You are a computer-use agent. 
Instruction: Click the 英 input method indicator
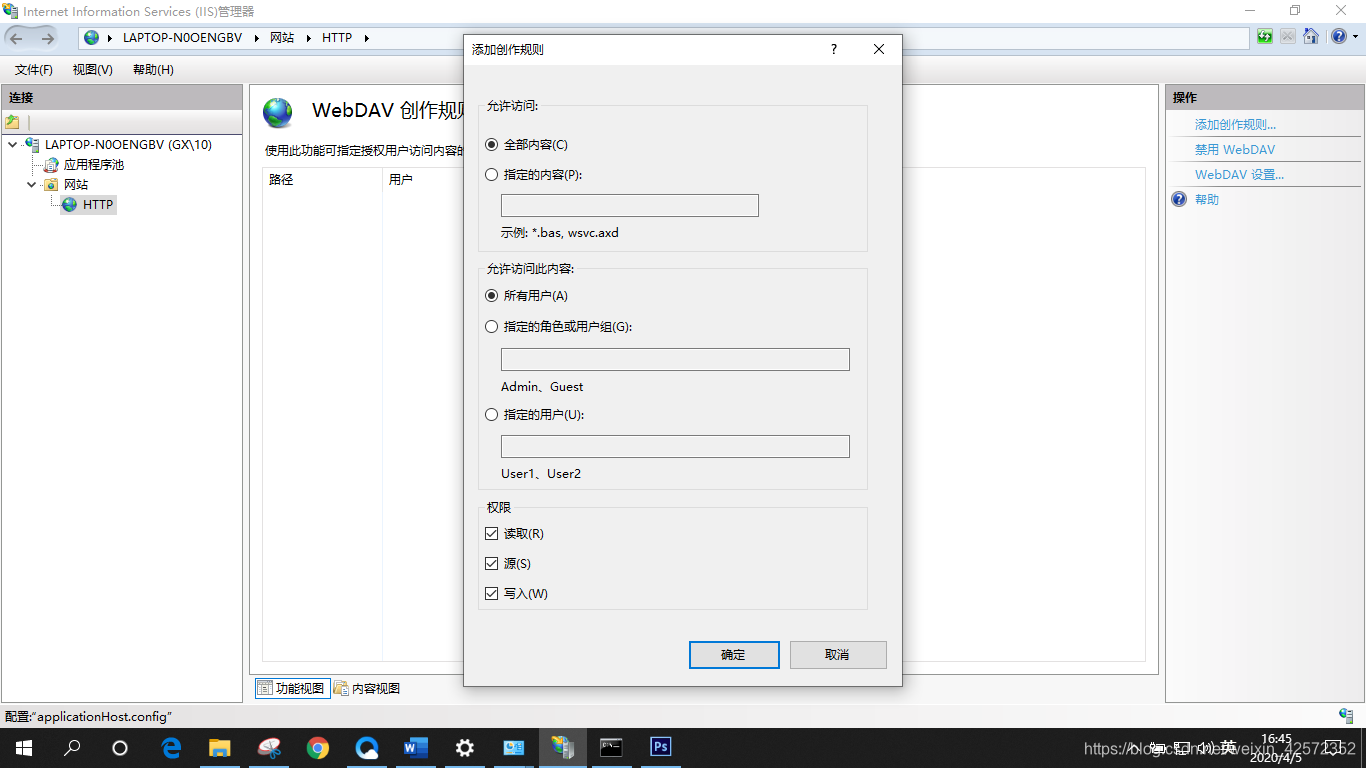coord(1228,748)
